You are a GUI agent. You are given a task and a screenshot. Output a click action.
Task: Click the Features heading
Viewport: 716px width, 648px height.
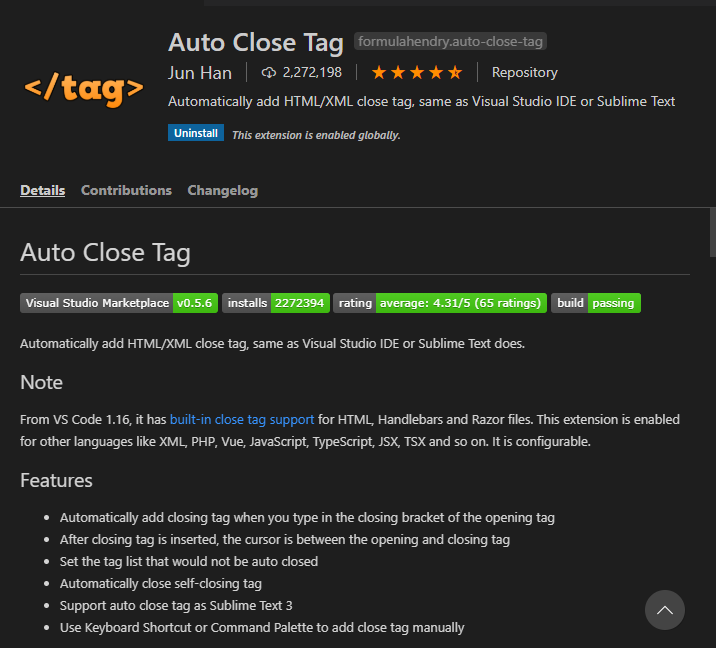pos(56,480)
